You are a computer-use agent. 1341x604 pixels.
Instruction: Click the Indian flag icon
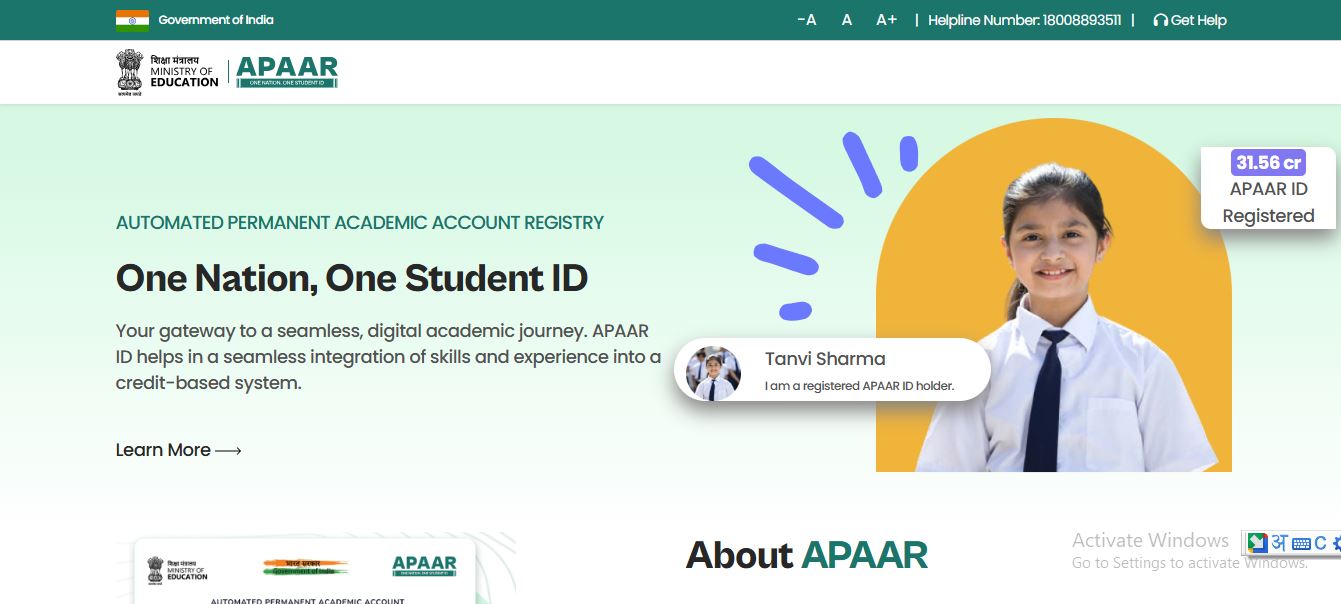132,20
